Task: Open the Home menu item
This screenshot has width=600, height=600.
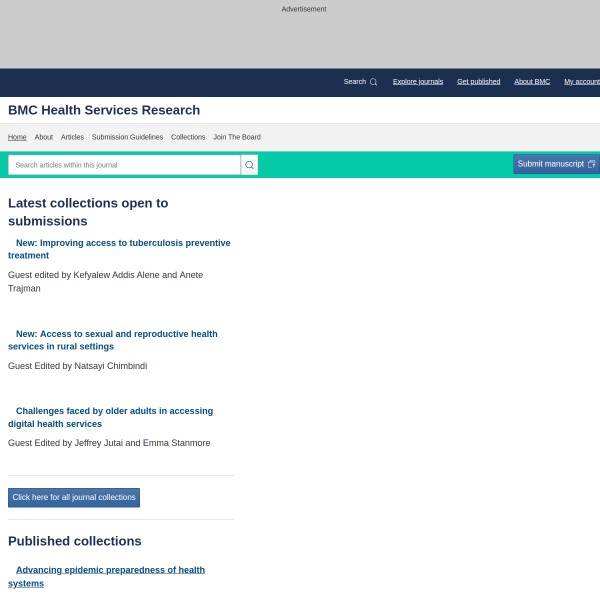Action: [17, 137]
